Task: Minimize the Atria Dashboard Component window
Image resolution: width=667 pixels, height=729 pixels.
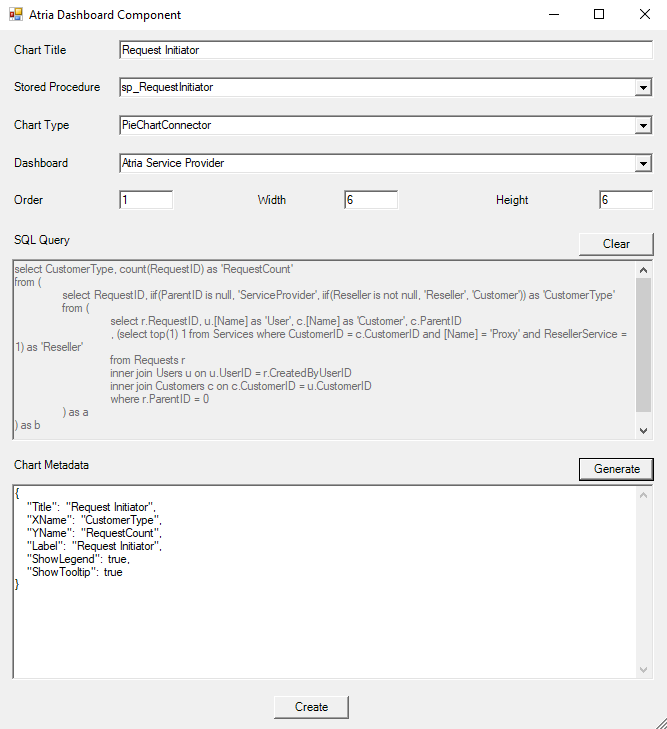Action: 554,14
